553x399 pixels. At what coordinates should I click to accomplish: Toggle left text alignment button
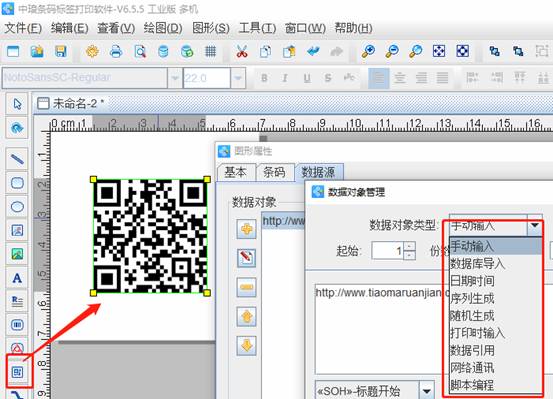(x=379, y=78)
